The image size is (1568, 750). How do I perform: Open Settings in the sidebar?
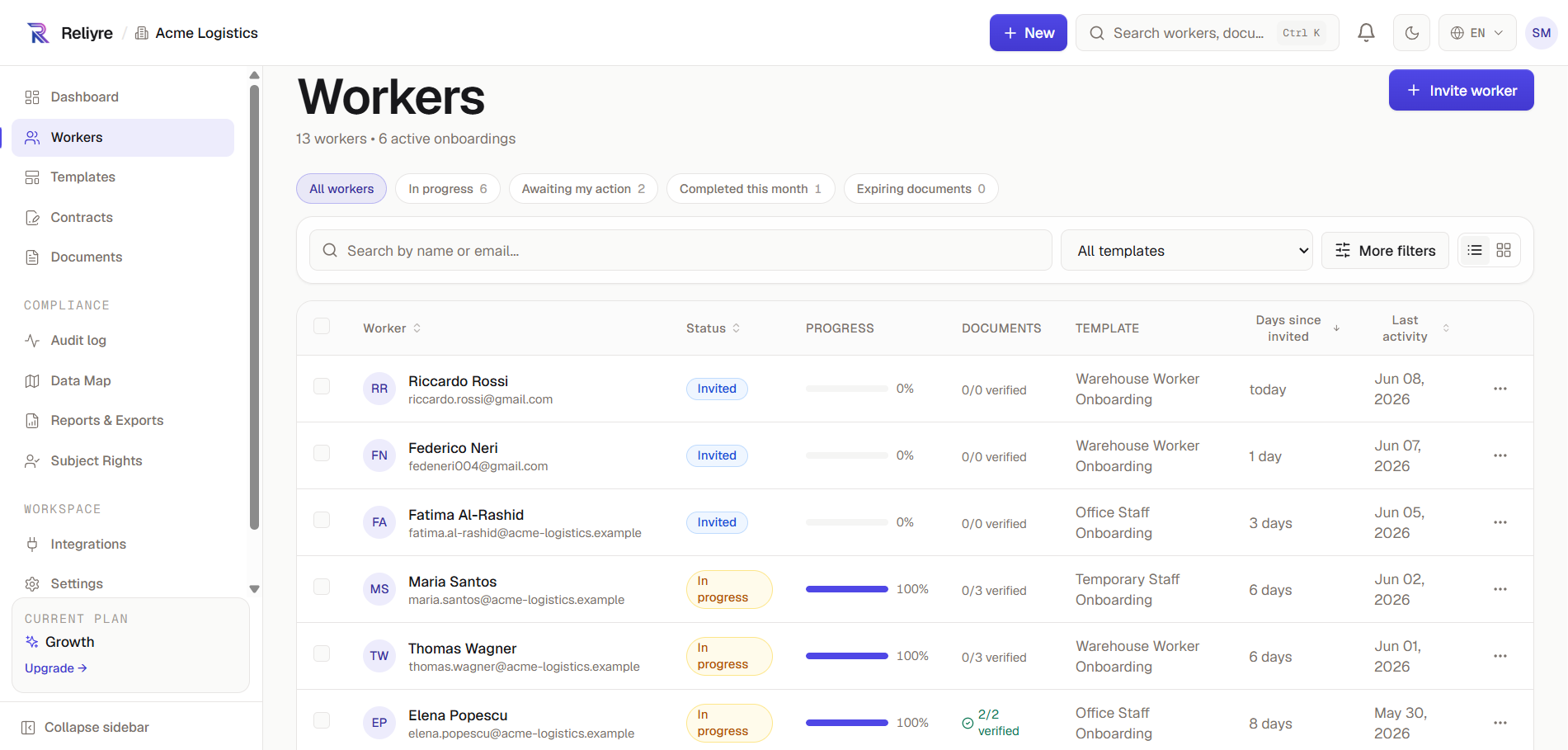pos(123,584)
